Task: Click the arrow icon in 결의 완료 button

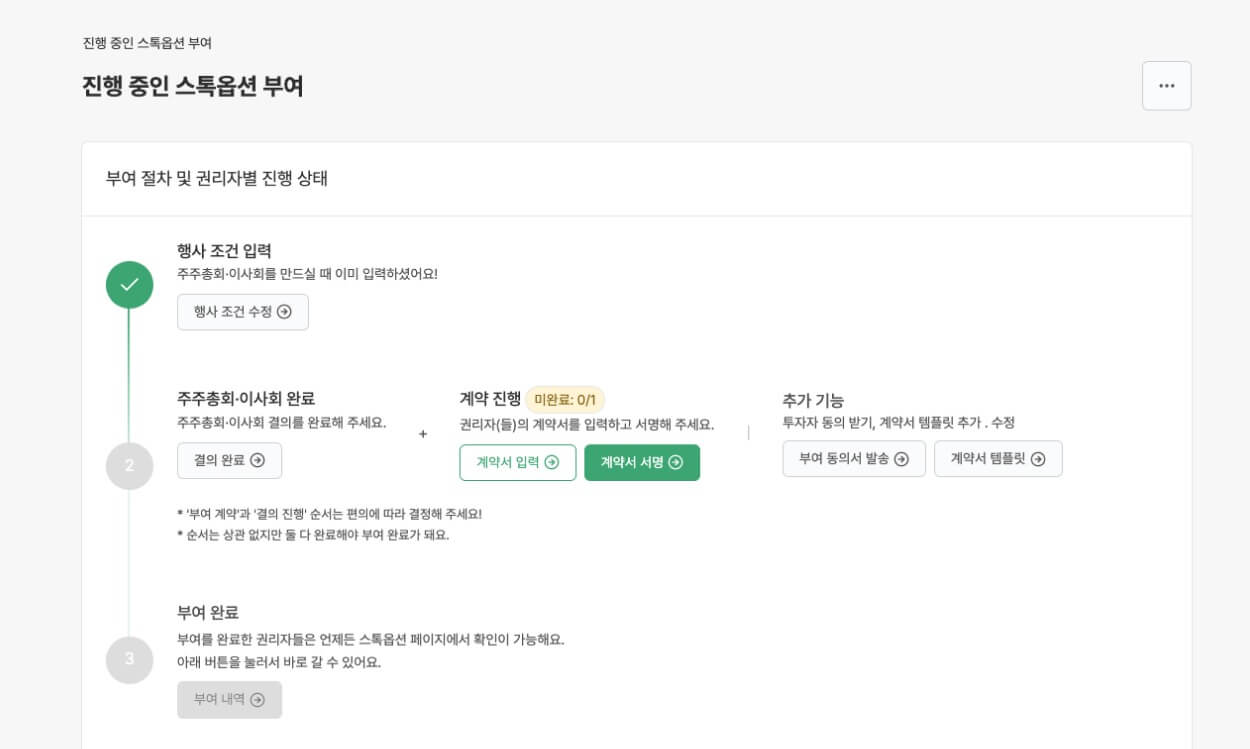Action: click(x=257, y=461)
